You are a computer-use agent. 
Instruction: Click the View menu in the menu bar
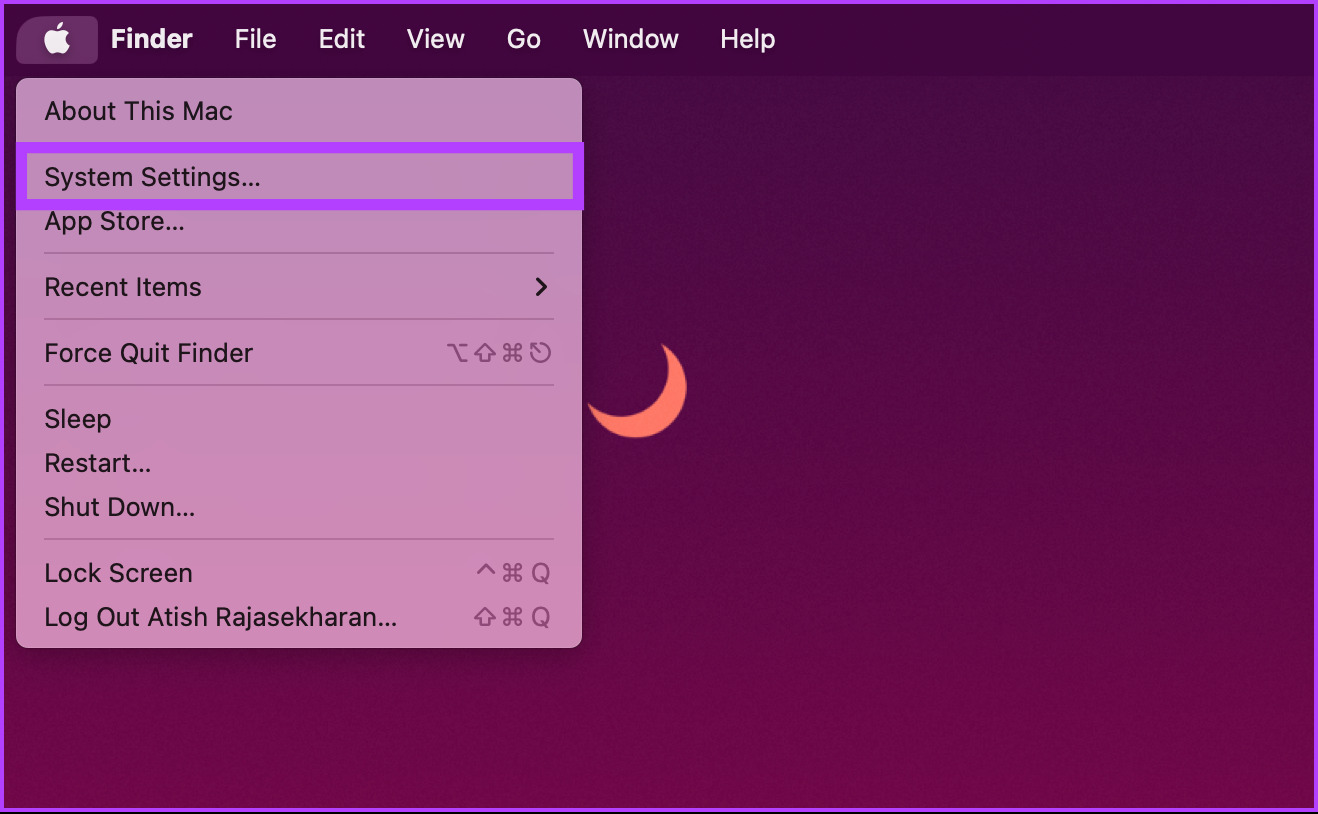tap(435, 39)
